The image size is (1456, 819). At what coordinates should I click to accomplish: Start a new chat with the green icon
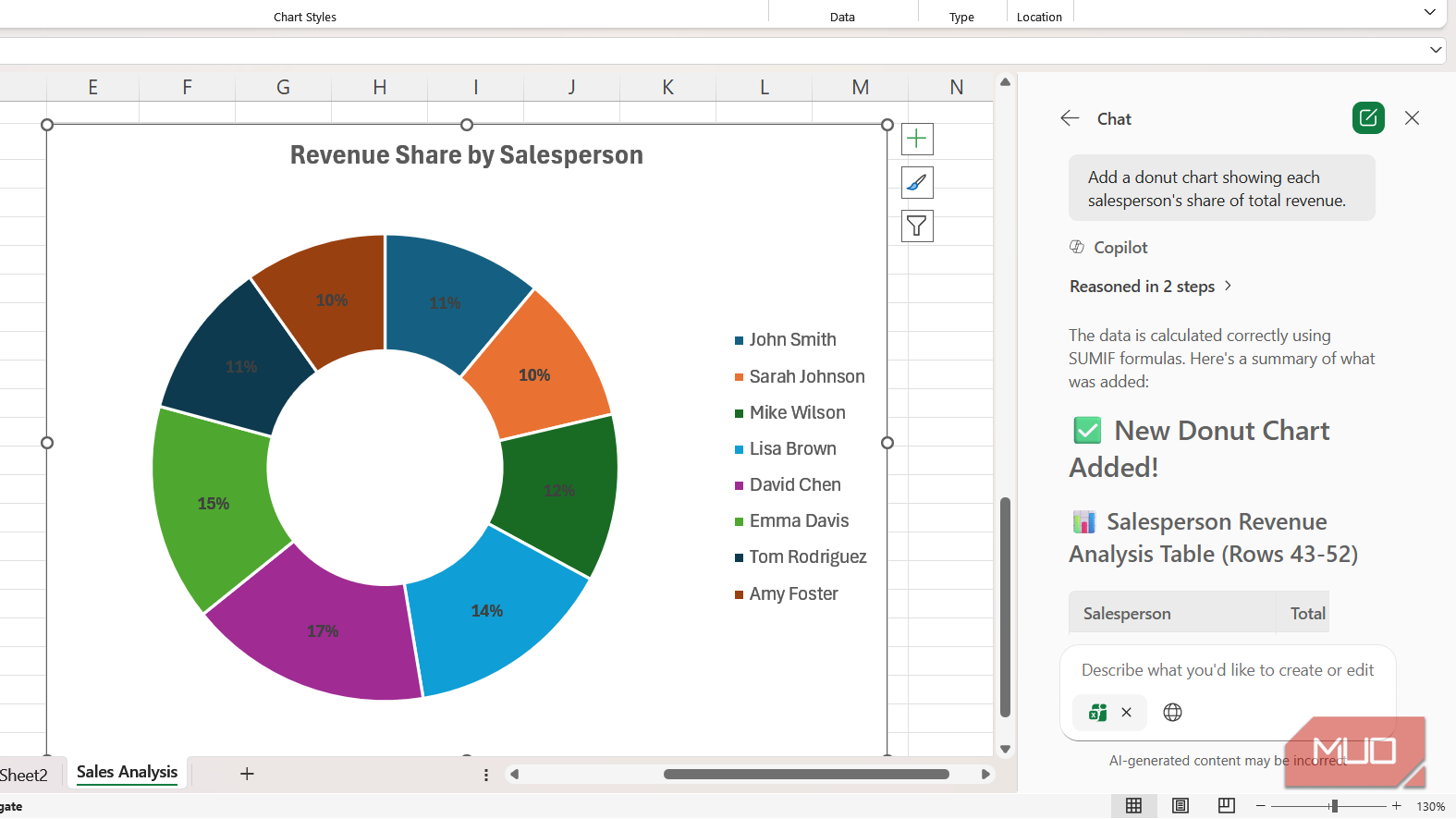[x=1368, y=118]
